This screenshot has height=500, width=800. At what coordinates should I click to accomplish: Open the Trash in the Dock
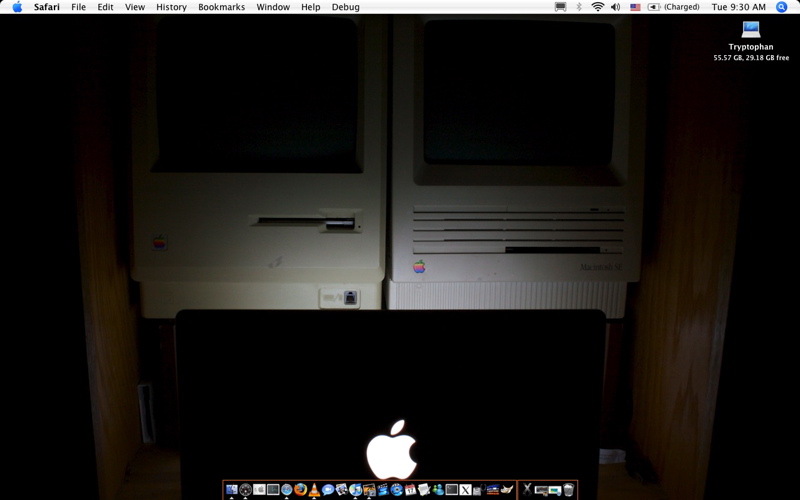coord(568,490)
